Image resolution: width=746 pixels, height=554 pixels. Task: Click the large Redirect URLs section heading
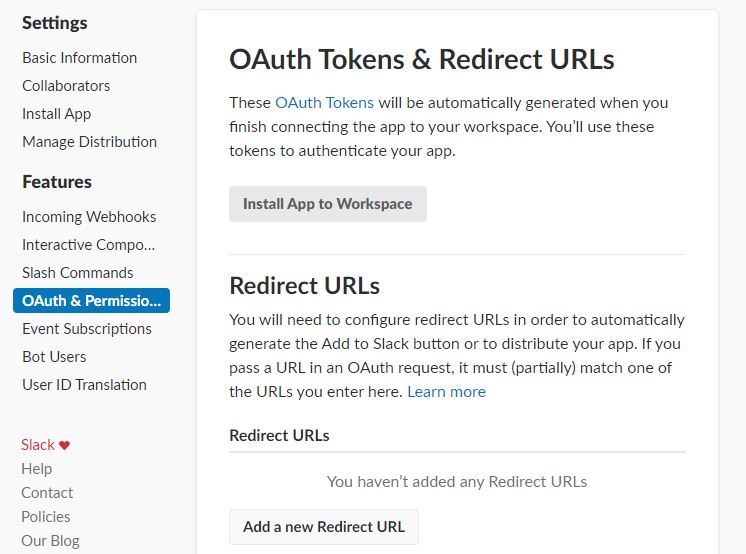[304, 286]
